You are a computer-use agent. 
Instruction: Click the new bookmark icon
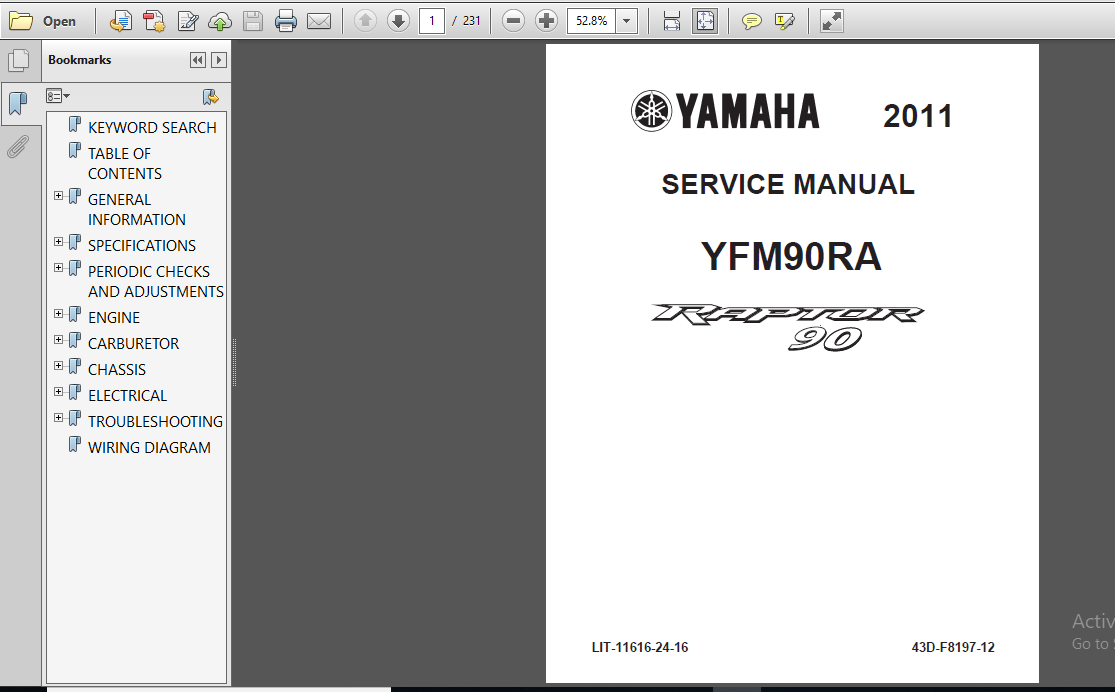[210, 97]
